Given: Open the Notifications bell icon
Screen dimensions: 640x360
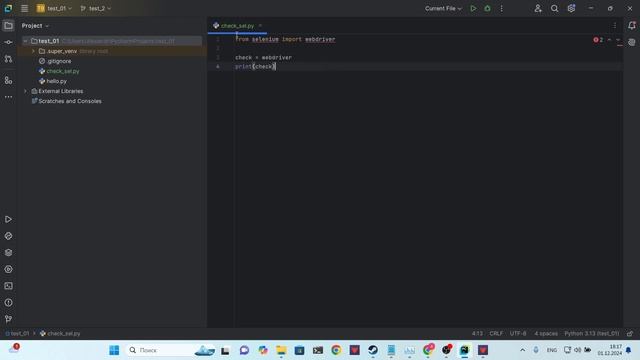Looking at the screenshot, I should pos(631,25).
